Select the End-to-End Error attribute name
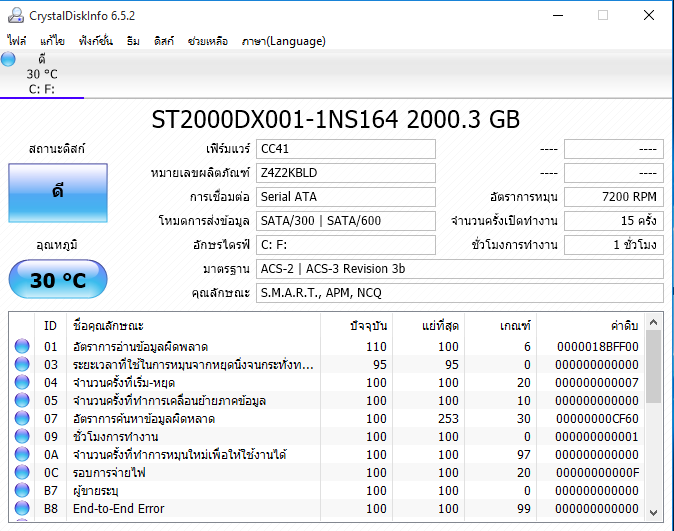 119,509
